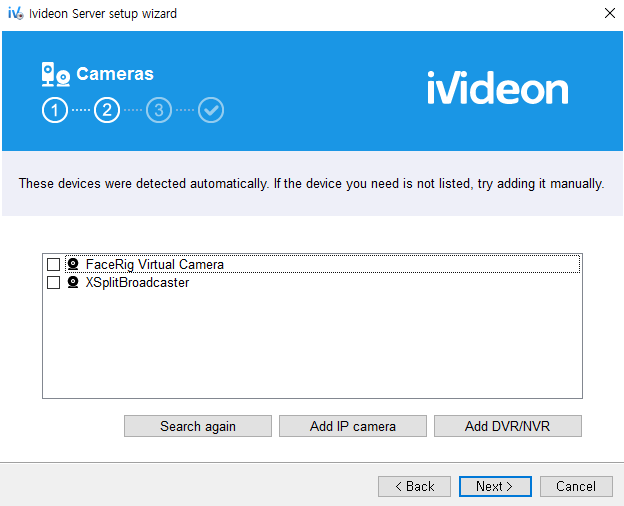Viewport: 624px width, 506px height.
Task: Cancel the setup wizard
Action: [x=576, y=486]
